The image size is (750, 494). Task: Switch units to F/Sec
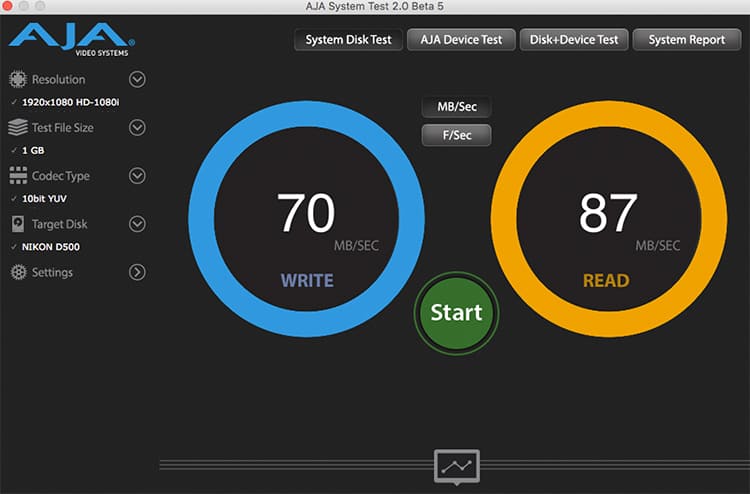tap(456, 135)
